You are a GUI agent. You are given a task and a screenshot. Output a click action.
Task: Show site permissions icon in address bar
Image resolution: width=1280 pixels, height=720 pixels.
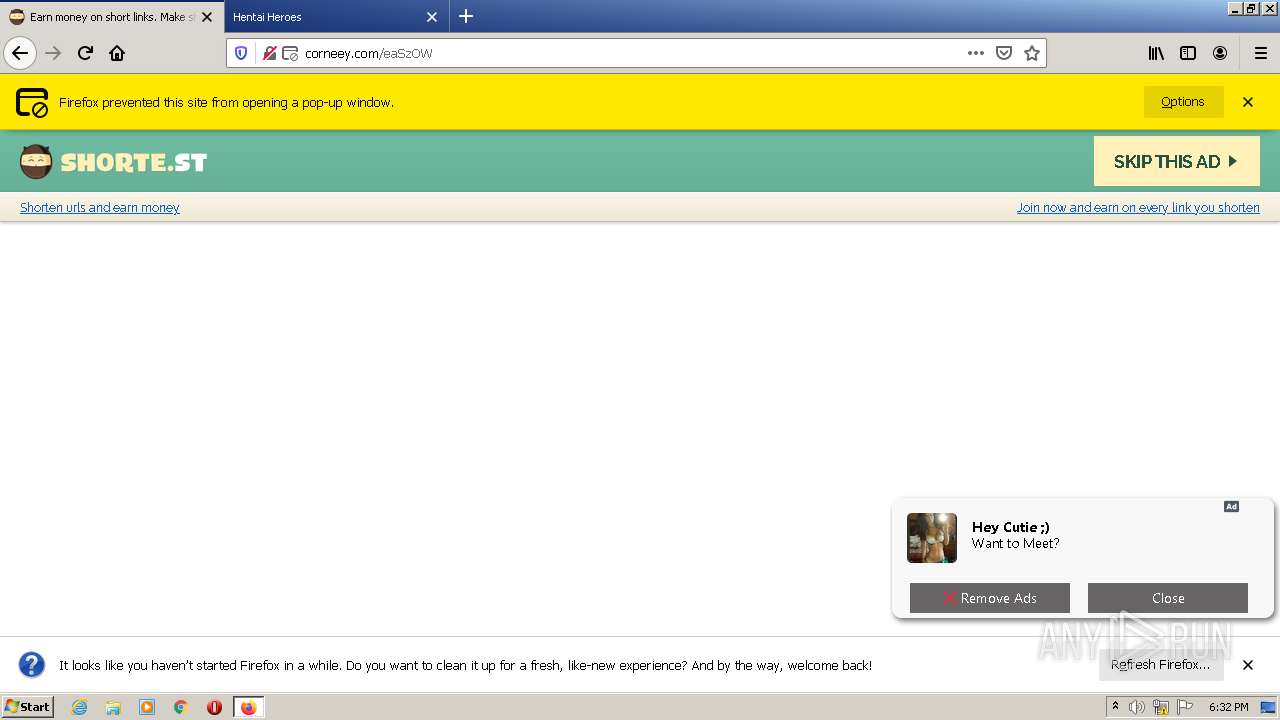coord(290,53)
